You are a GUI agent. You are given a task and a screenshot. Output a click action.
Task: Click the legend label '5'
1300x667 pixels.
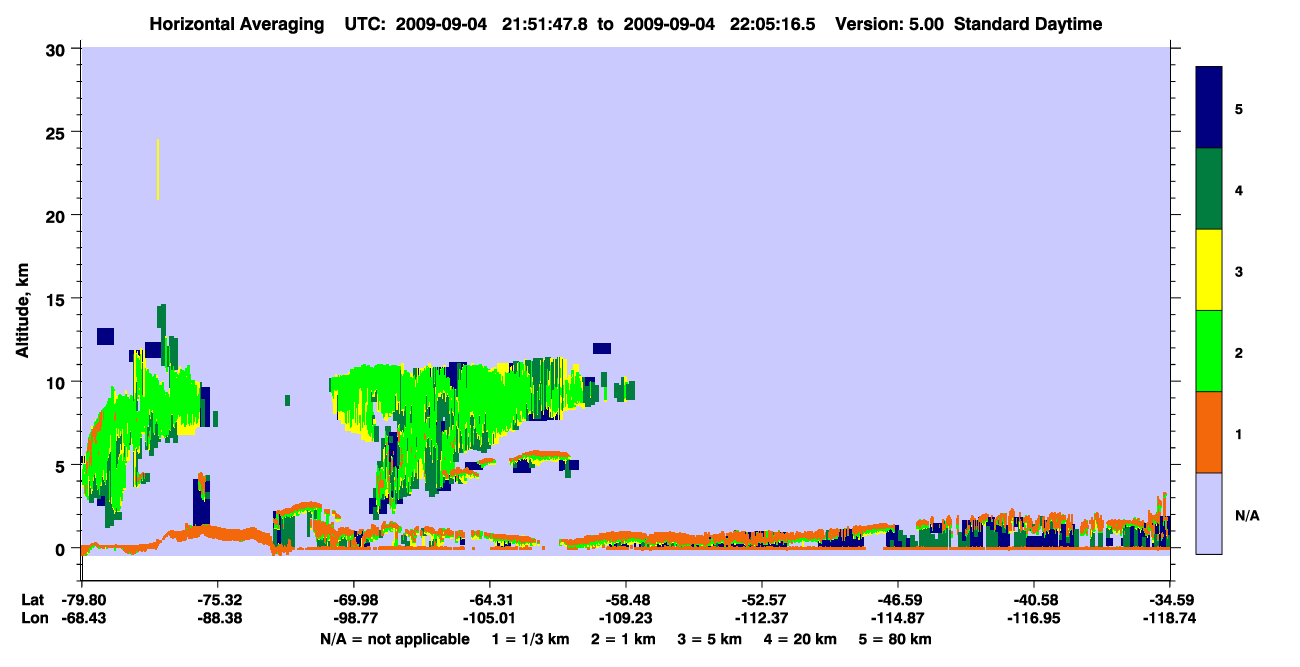point(1238,108)
